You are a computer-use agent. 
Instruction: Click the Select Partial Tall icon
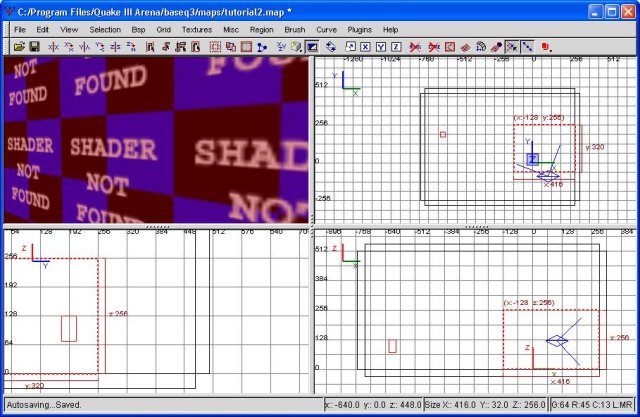click(x=181, y=47)
